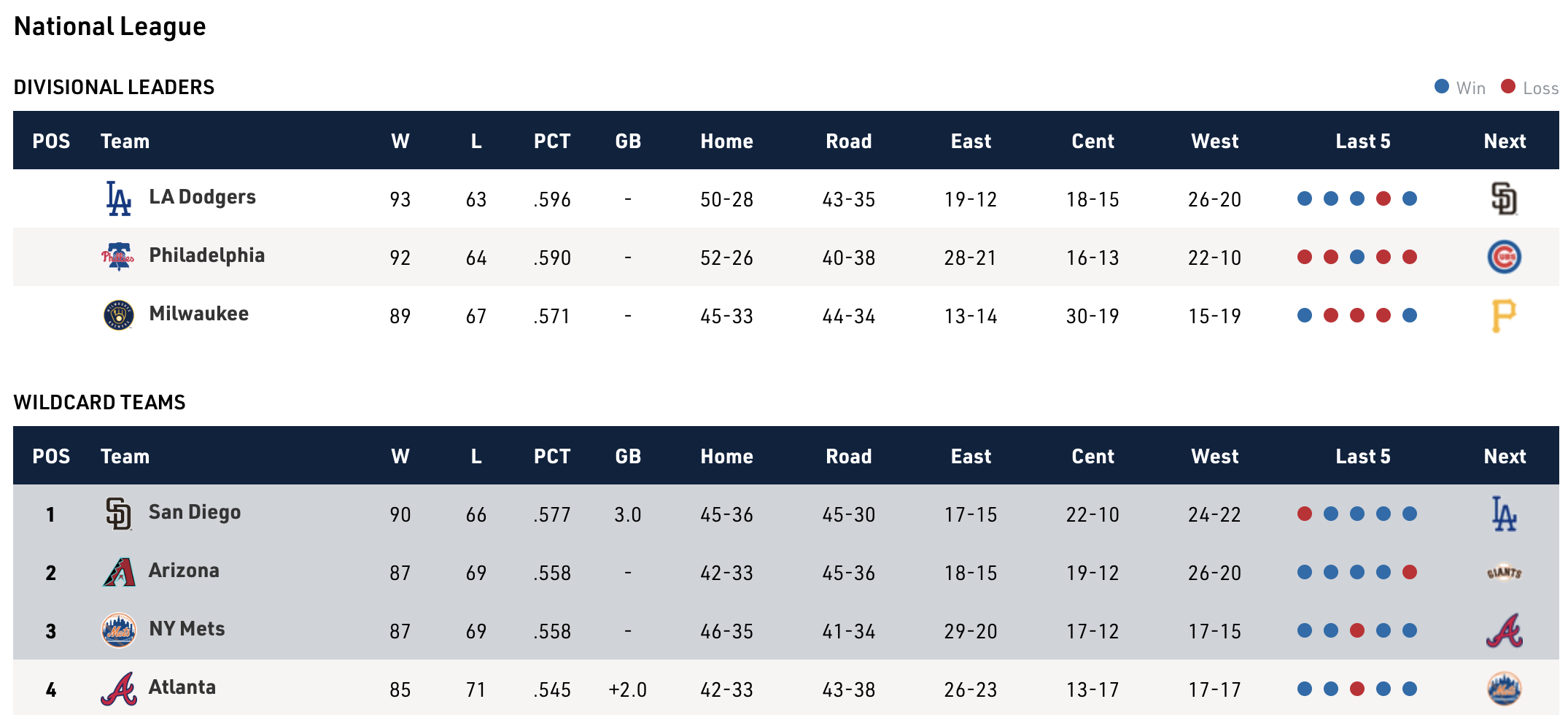Sort standings by the GB column
The width and height of the screenshot is (1568, 715).
629,141
